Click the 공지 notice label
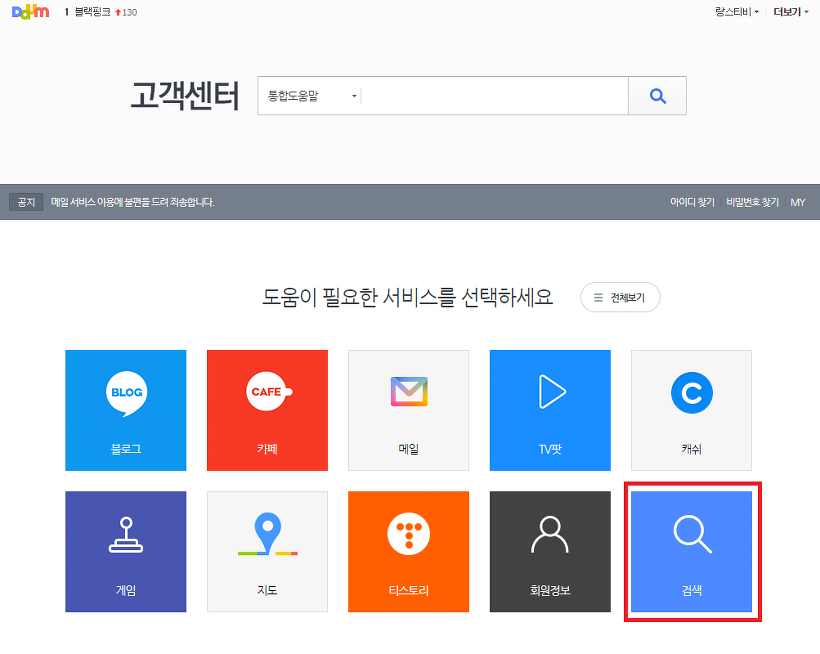Viewport: 820px width, 654px height. [x=26, y=202]
